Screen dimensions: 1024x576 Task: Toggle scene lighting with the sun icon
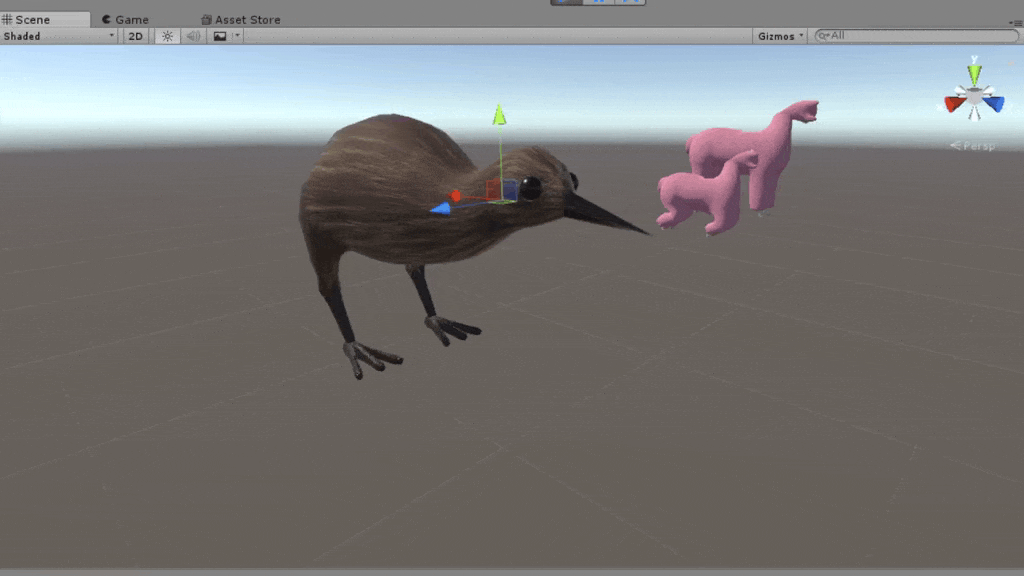pyautogui.click(x=167, y=36)
